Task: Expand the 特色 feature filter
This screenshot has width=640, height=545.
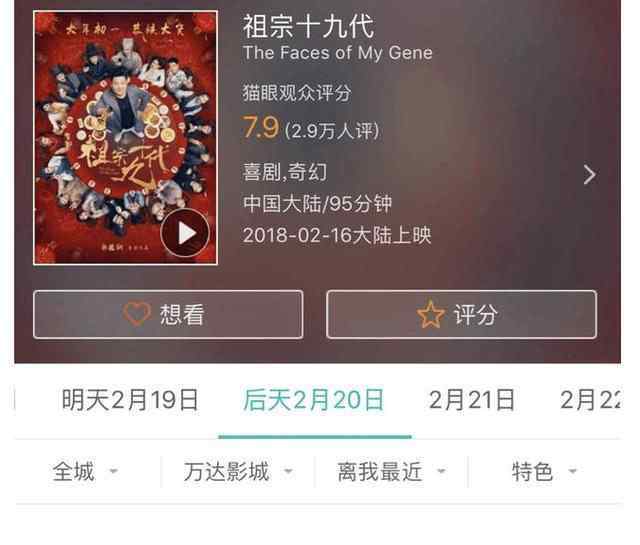Action: coord(544,472)
